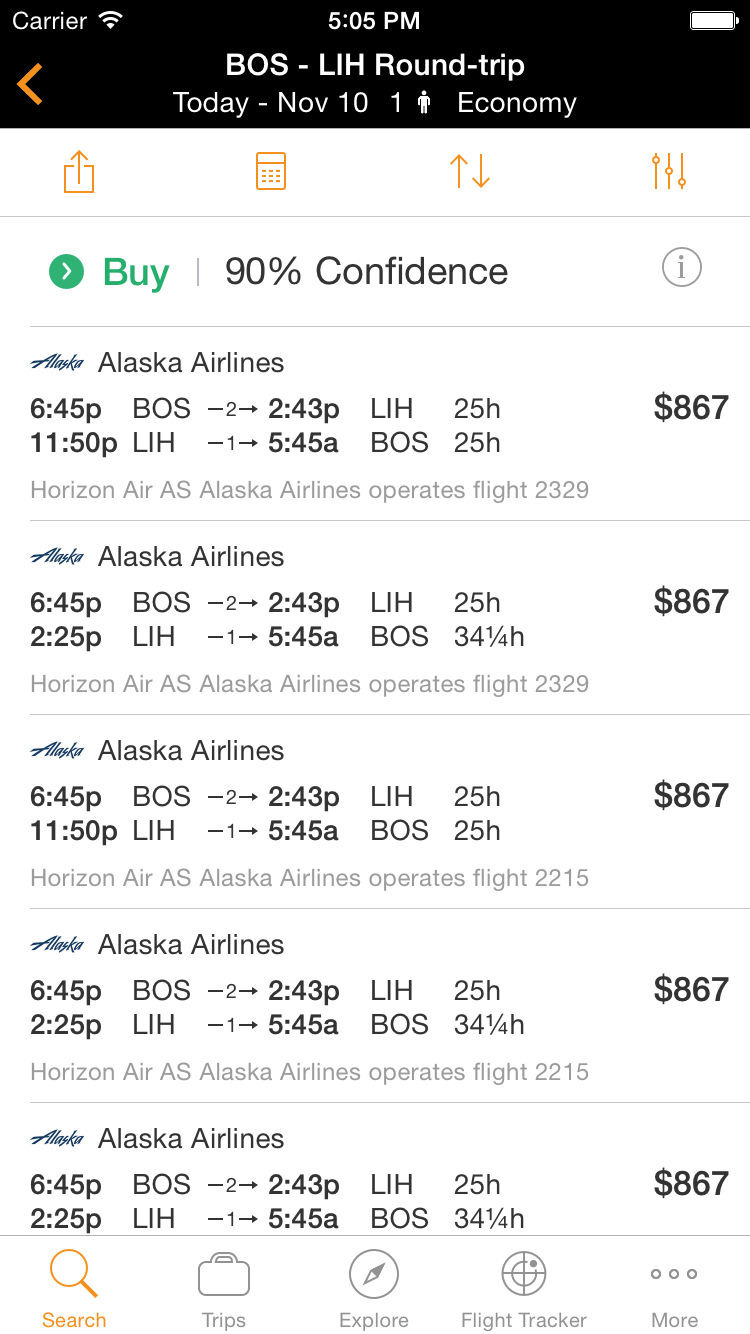The image size is (750, 1334).
Task: Open the filters sliders icon
Action: click(668, 171)
